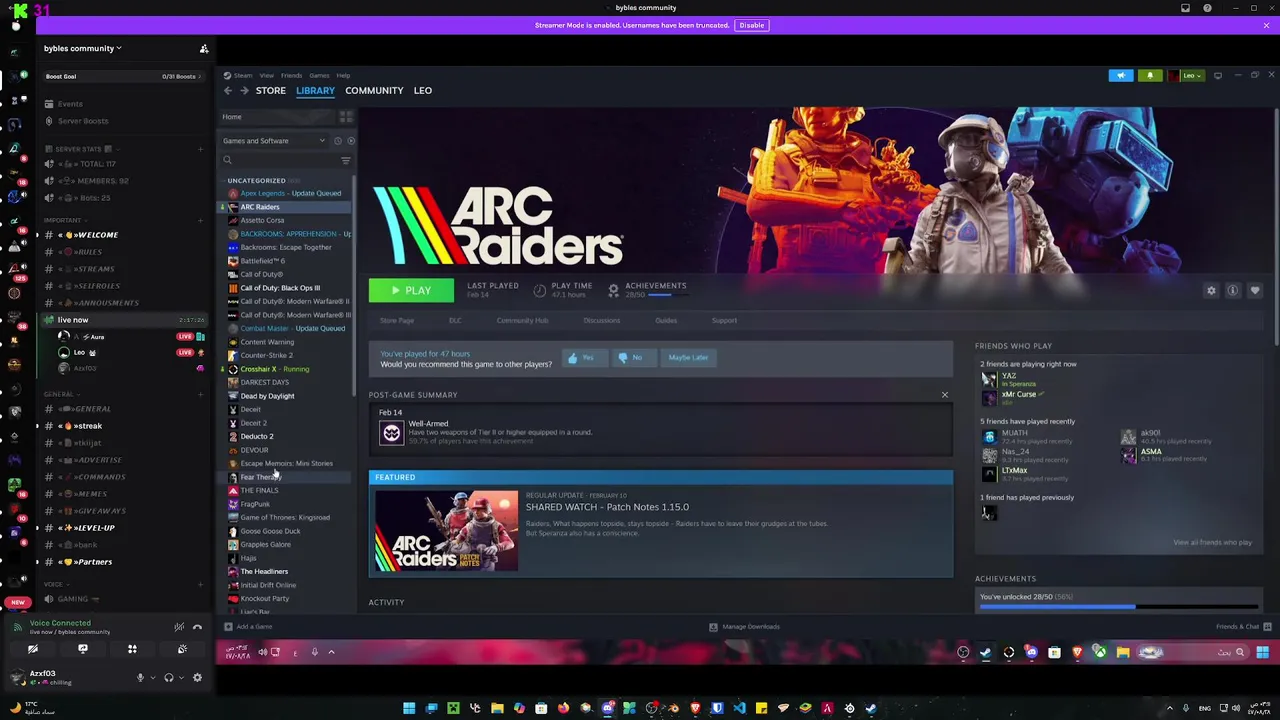
Task: Click View all friends who play
Action: 1212,542
